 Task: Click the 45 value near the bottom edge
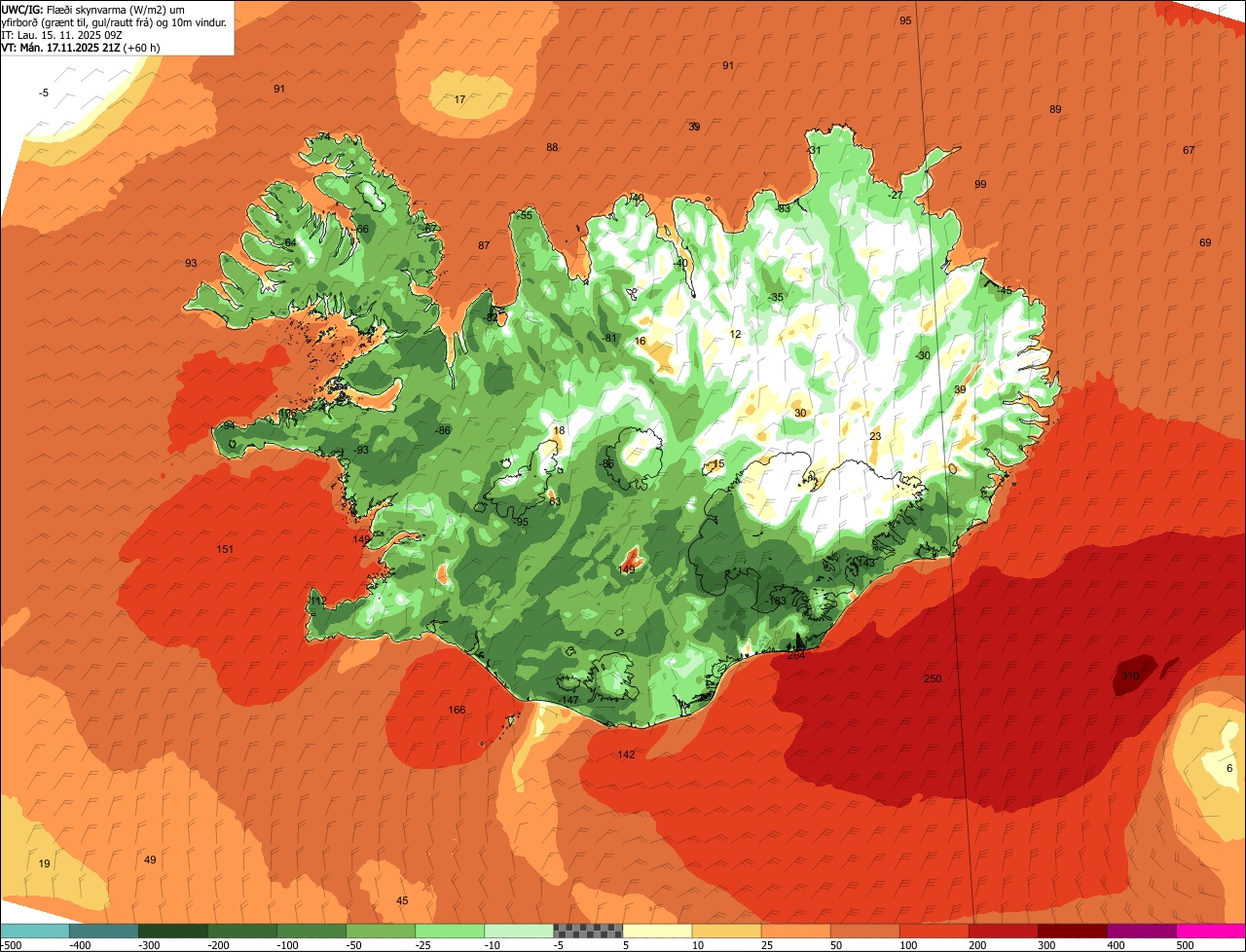point(402,900)
